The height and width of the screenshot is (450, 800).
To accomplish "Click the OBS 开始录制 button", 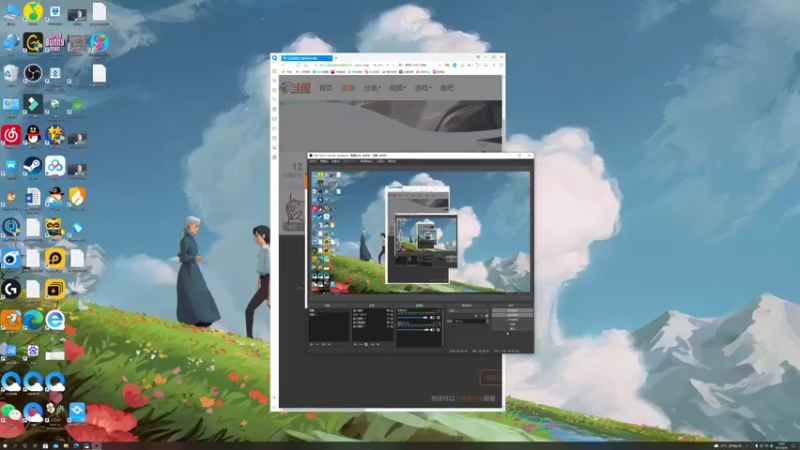I will (x=512, y=315).
